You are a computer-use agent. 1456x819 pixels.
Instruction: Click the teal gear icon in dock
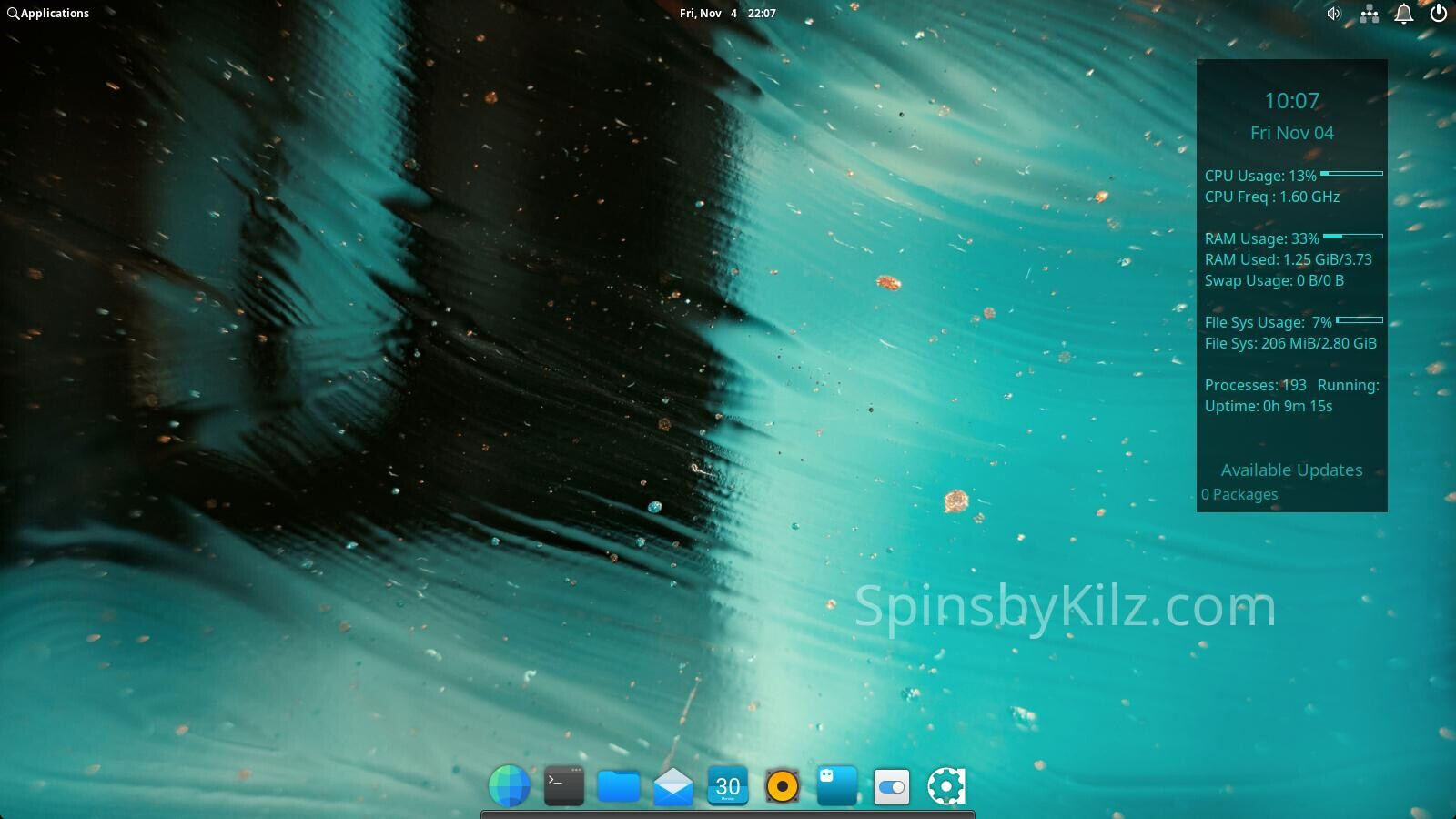pyautogui.click(x=945, y=785)
